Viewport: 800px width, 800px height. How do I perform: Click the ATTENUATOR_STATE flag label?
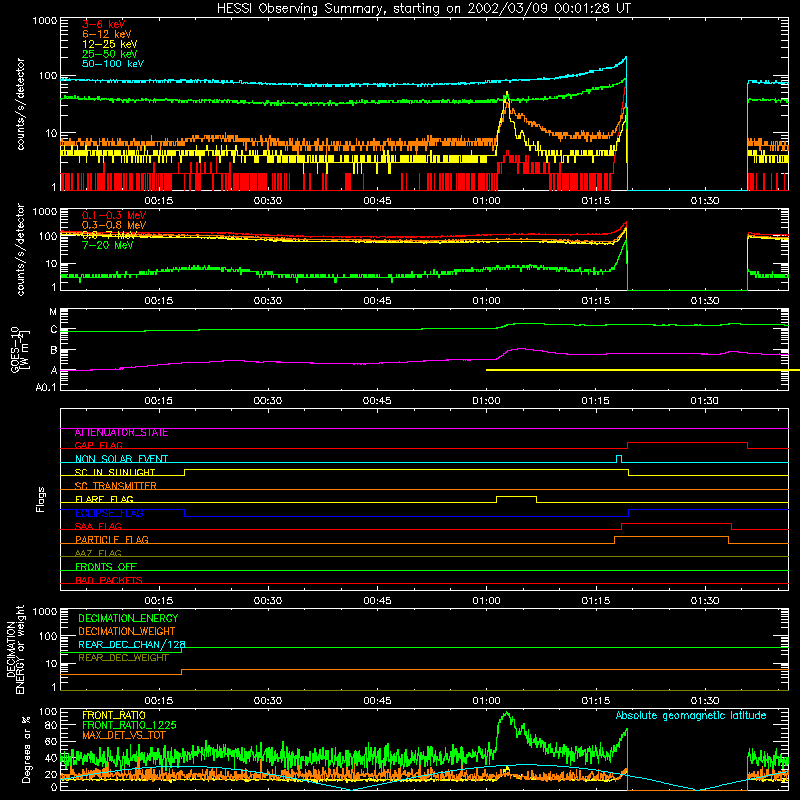coord(121,433)
